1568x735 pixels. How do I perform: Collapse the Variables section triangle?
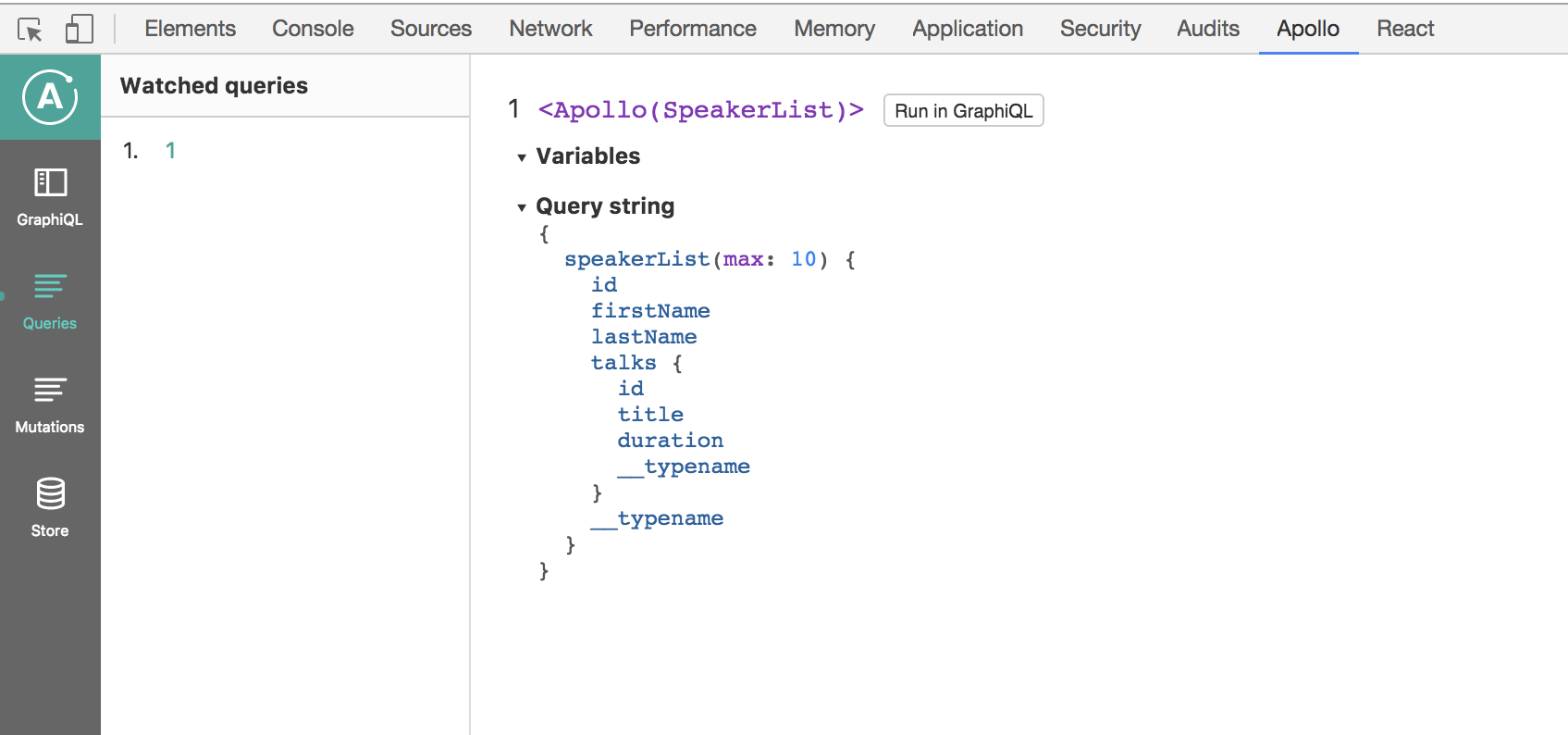tap(522, 157)
